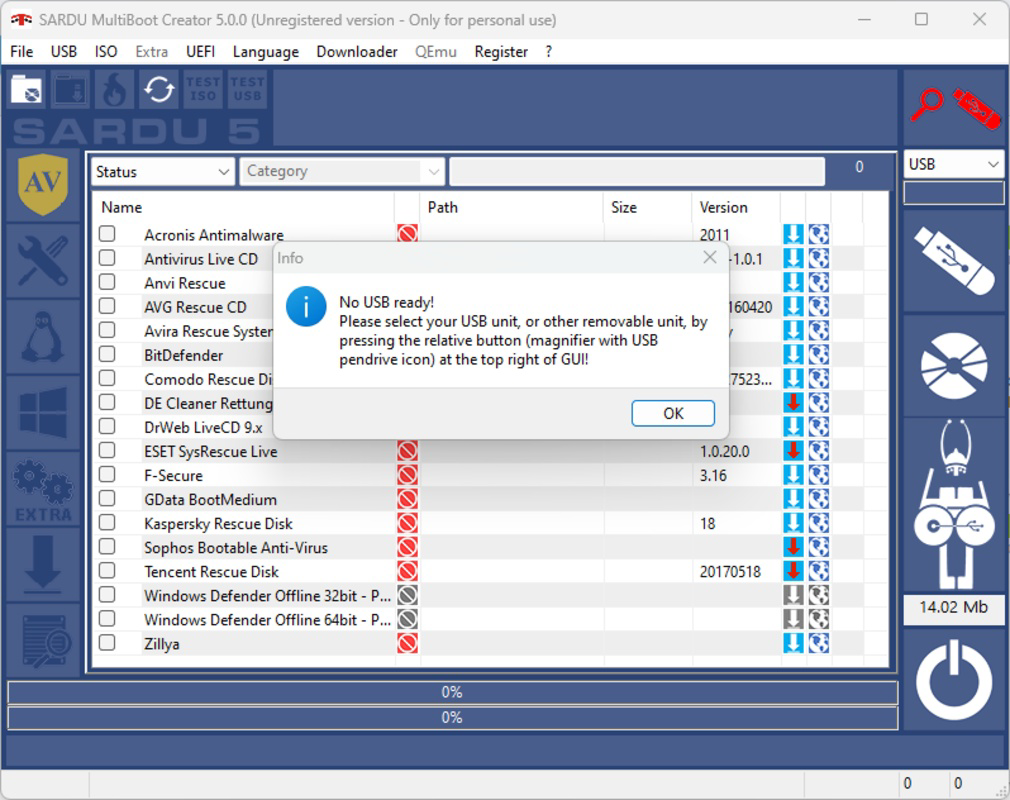Click the empty field under USB dropdown
The image size is (1010, 800).
[x=953, y=193]
